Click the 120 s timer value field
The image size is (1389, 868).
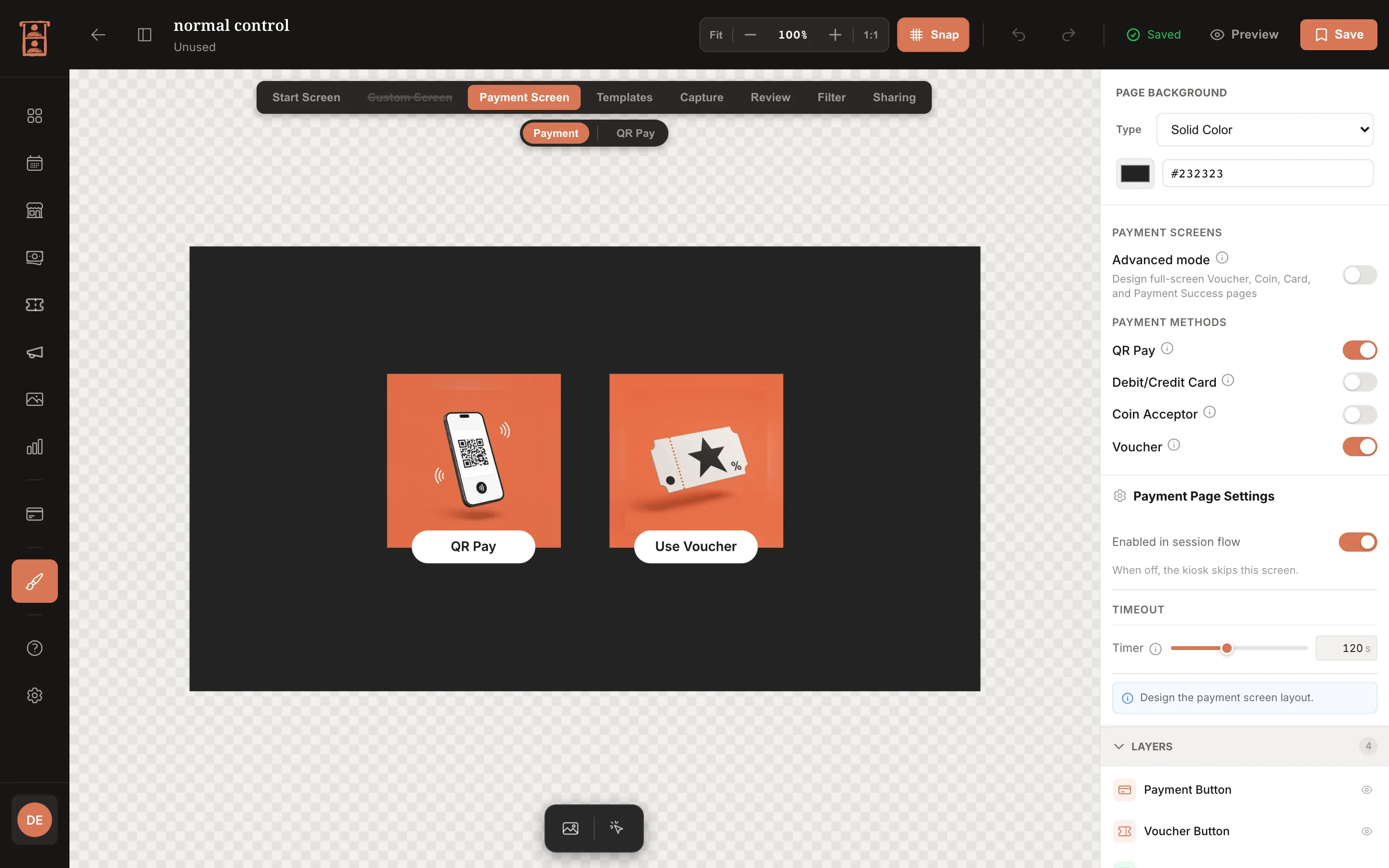(x=1346, y=648)
